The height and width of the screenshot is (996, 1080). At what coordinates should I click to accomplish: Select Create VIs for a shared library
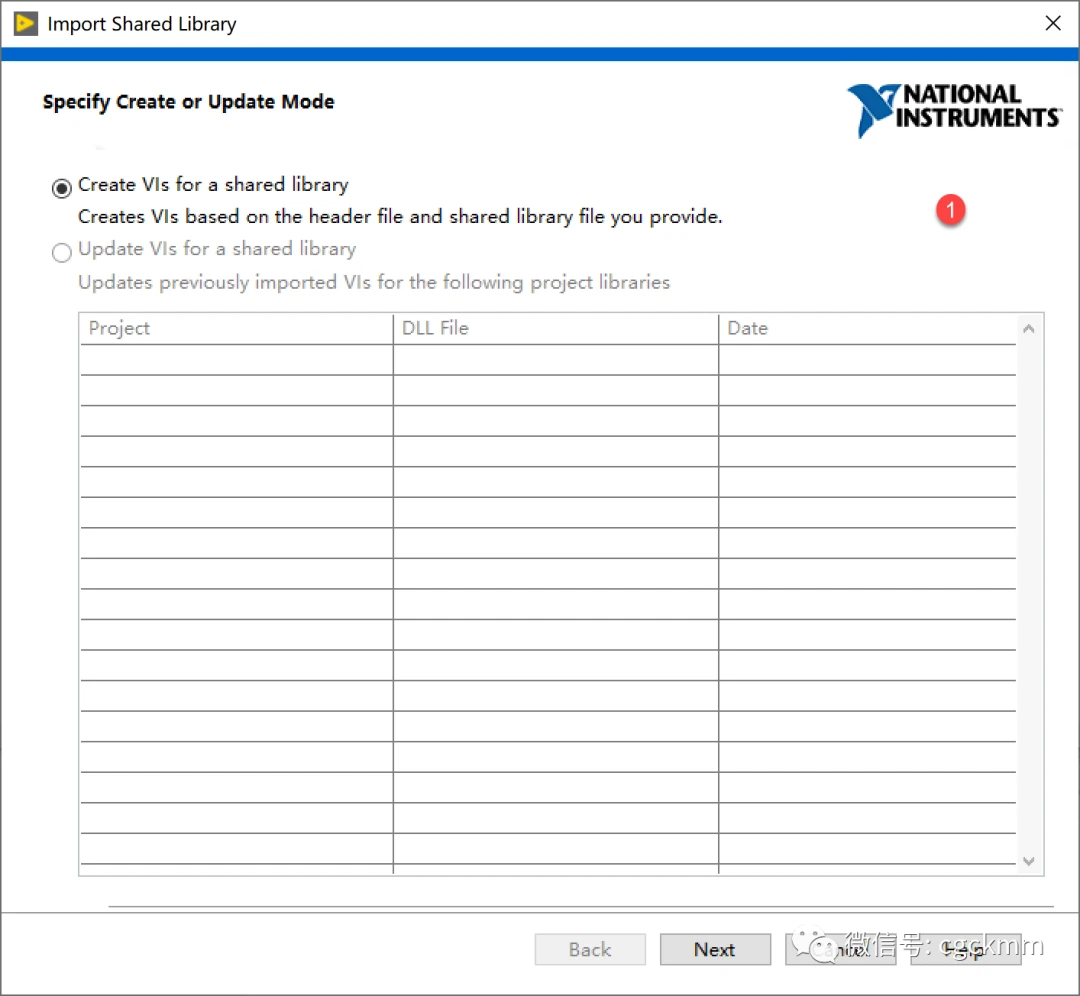click(x=62, y=187)
